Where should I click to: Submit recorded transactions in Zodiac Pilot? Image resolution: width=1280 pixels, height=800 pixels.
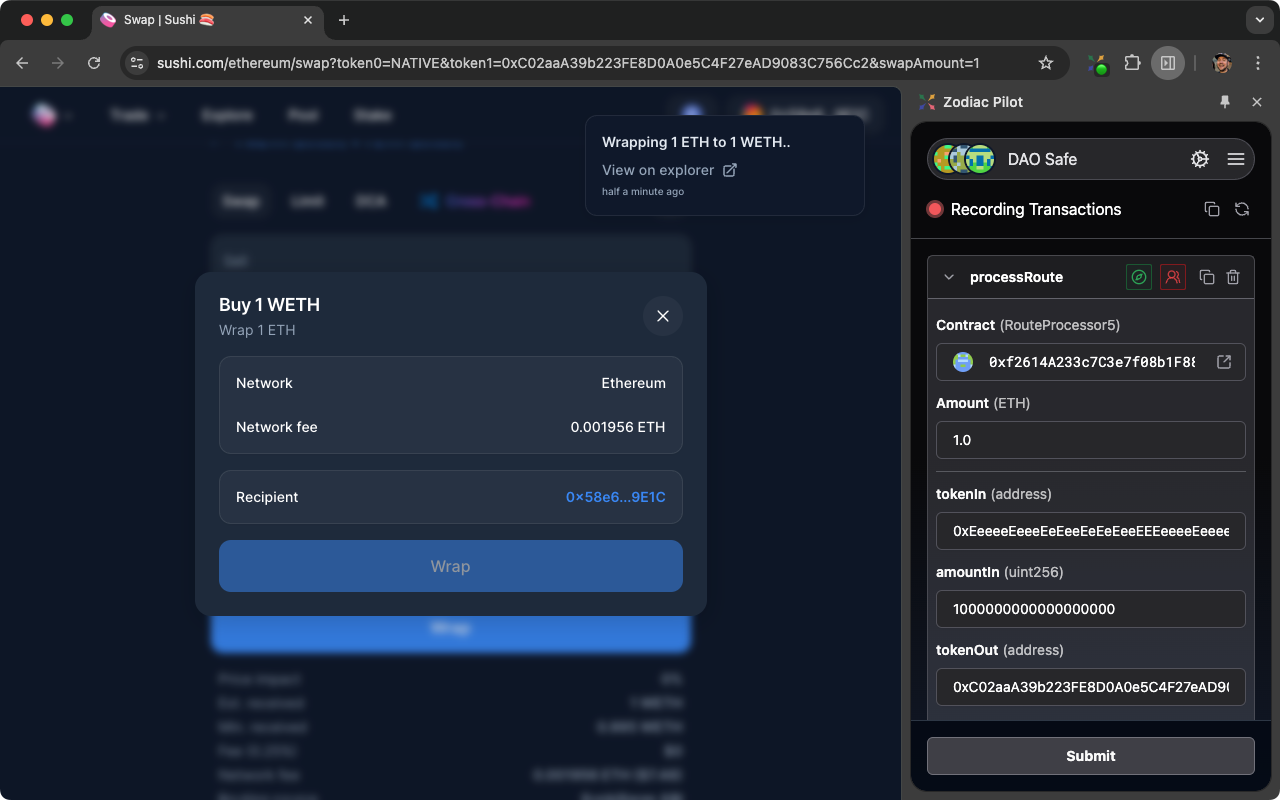[1090, 756]
